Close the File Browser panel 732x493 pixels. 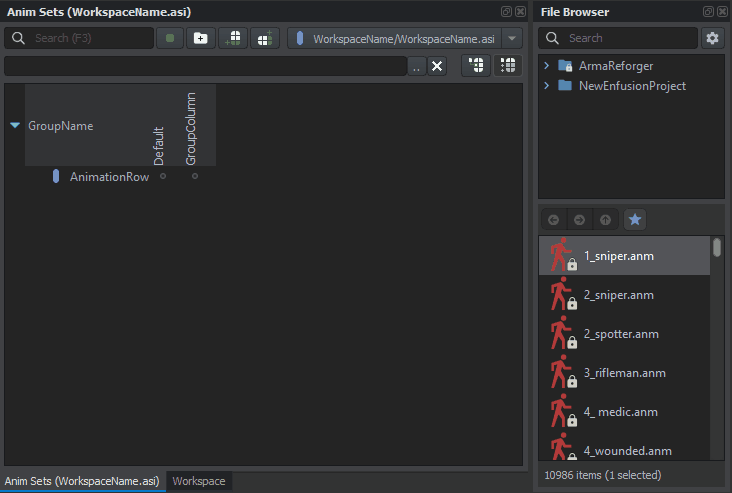point(723,12)
